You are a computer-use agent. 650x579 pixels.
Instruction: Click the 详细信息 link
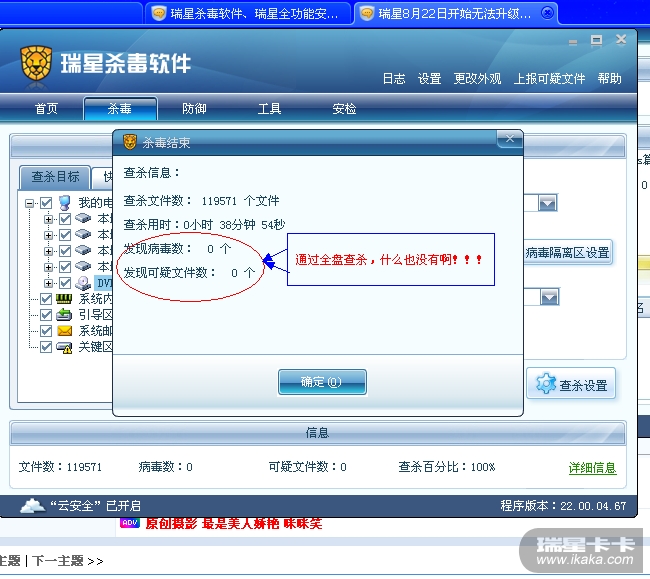592,468
